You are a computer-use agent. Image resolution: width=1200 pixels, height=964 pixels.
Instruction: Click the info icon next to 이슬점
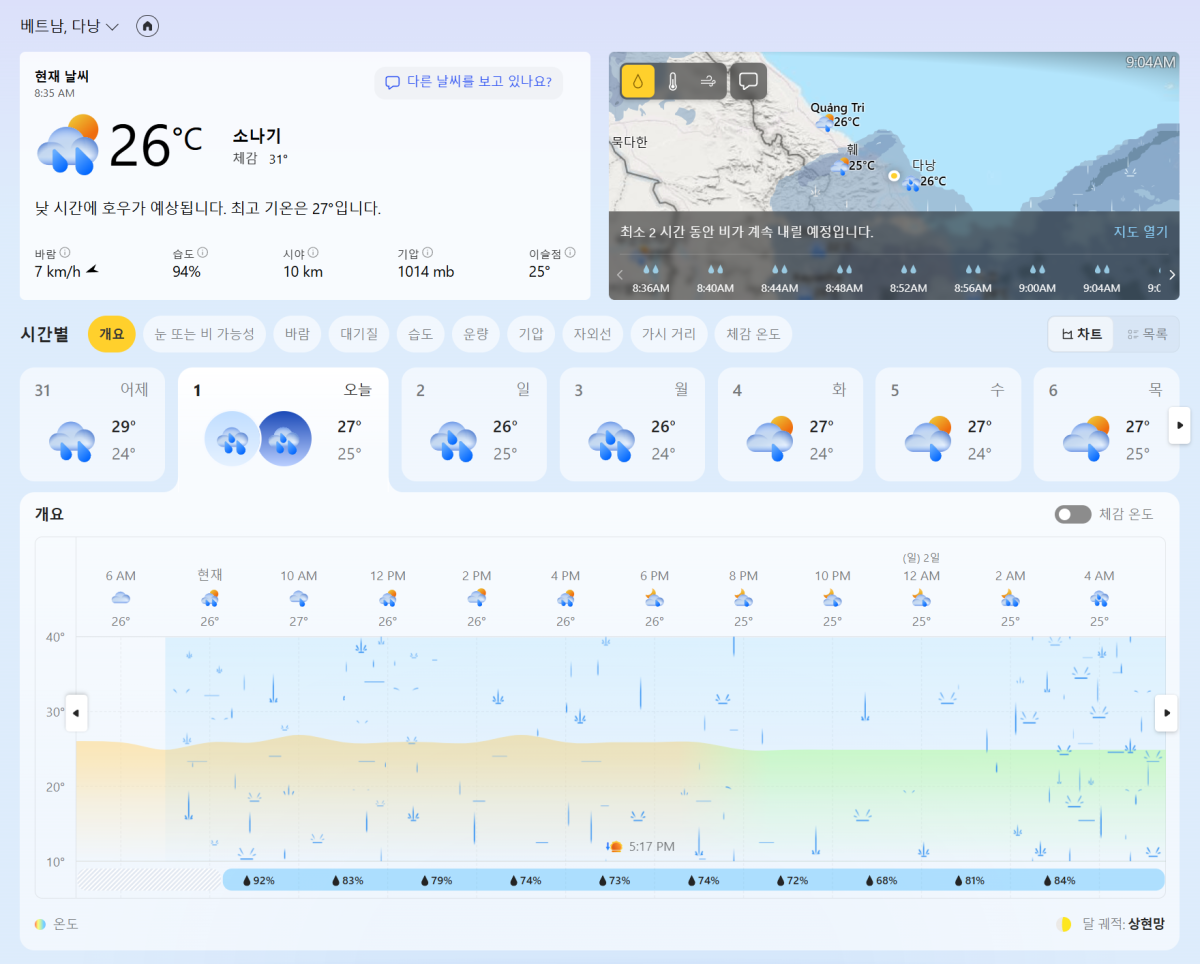tap(570, 253)
